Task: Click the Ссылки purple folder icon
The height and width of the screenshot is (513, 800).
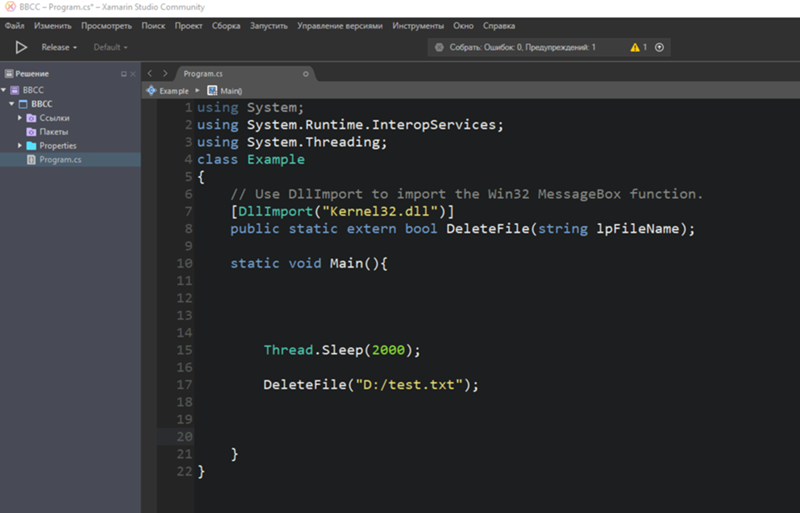Action: click(31, 118)
